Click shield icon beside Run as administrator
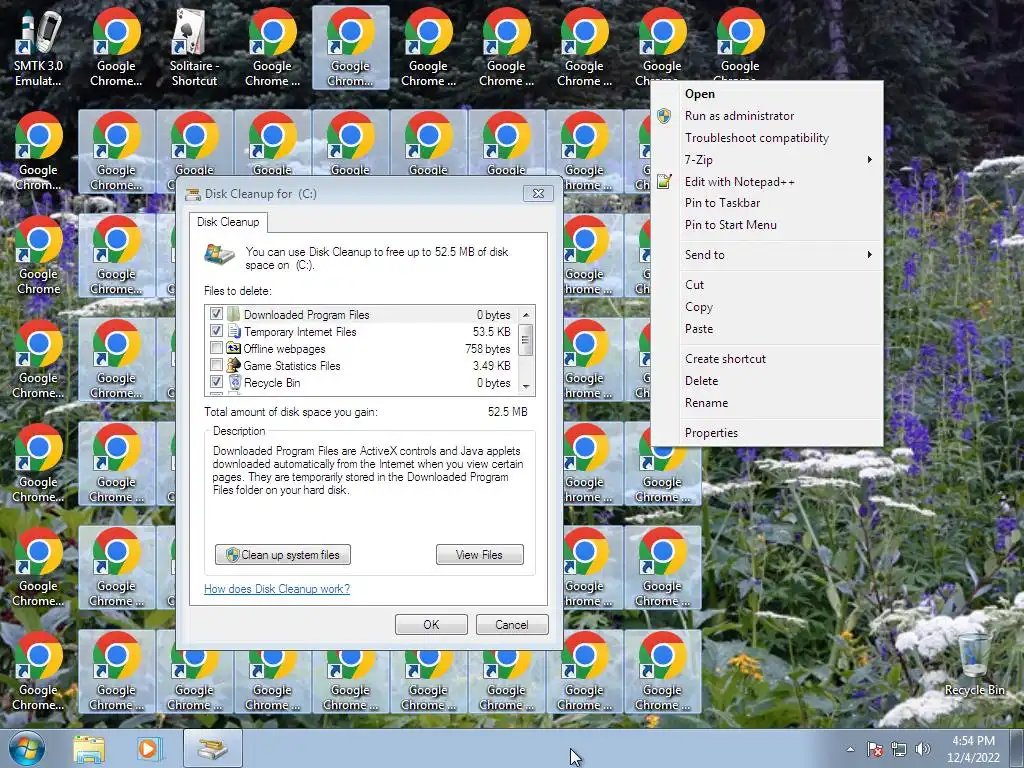Viewport: 1024px width, 768px height. pos(664,116)
